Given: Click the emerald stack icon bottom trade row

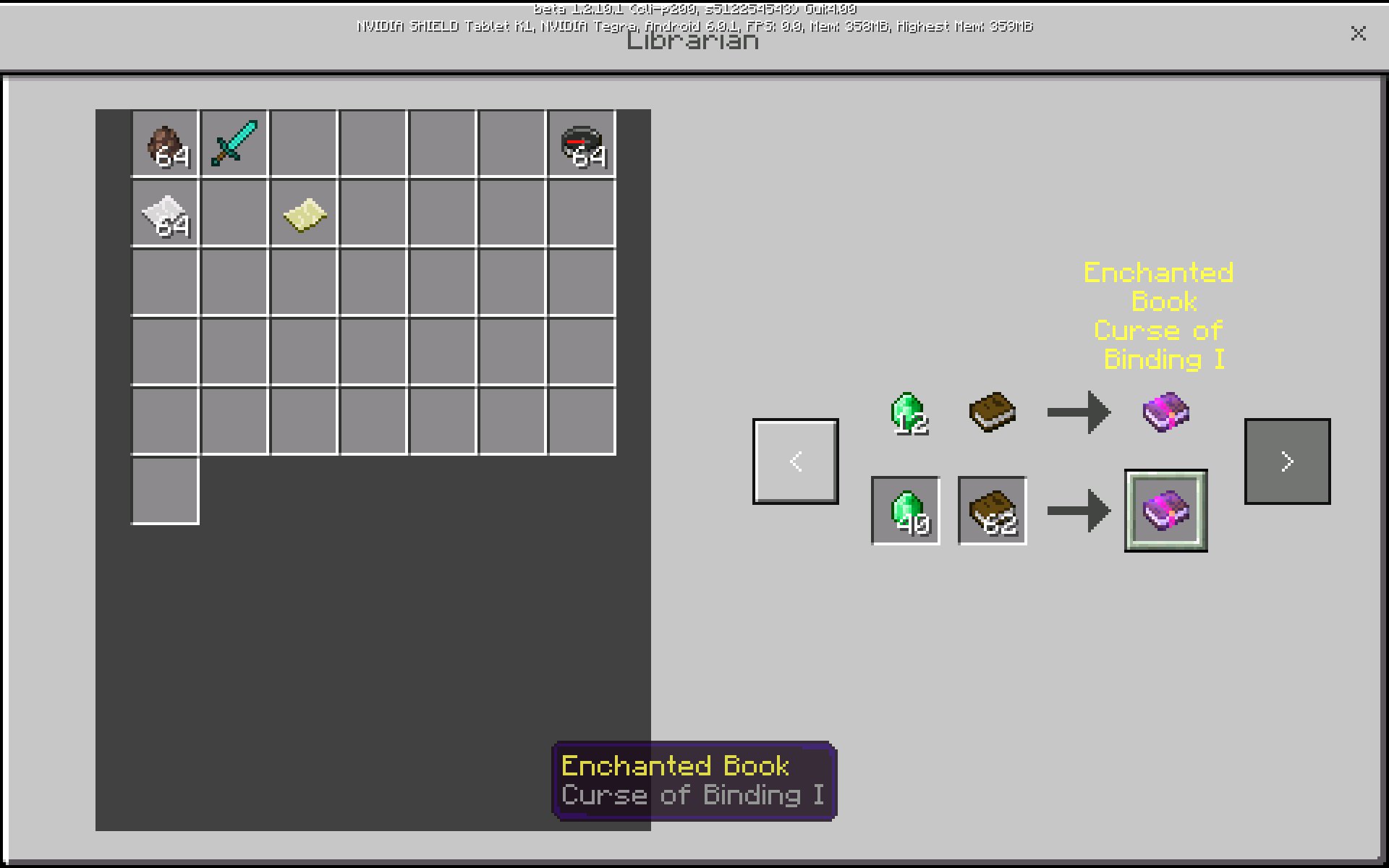Looking at the screenshot, I should click(x=904, y=511).
